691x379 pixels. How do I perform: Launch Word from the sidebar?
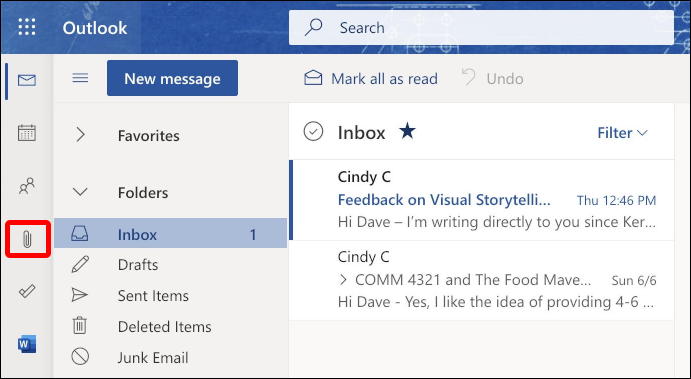27,344
